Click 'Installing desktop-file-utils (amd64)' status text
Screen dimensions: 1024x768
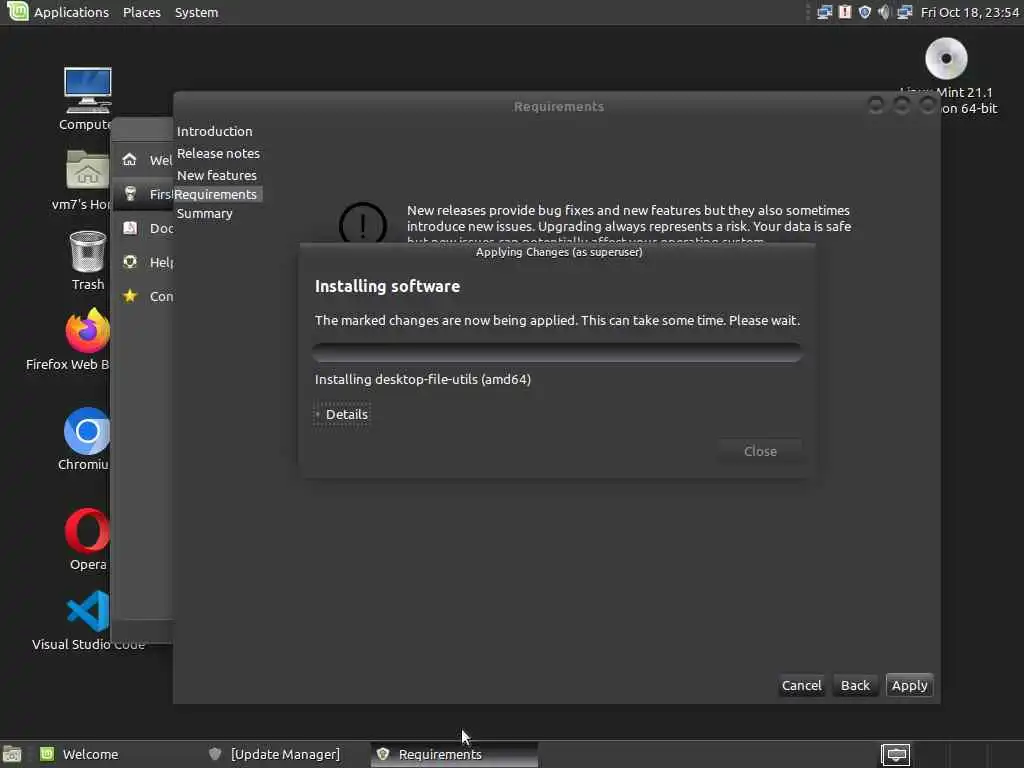click(x=423, y=379)
